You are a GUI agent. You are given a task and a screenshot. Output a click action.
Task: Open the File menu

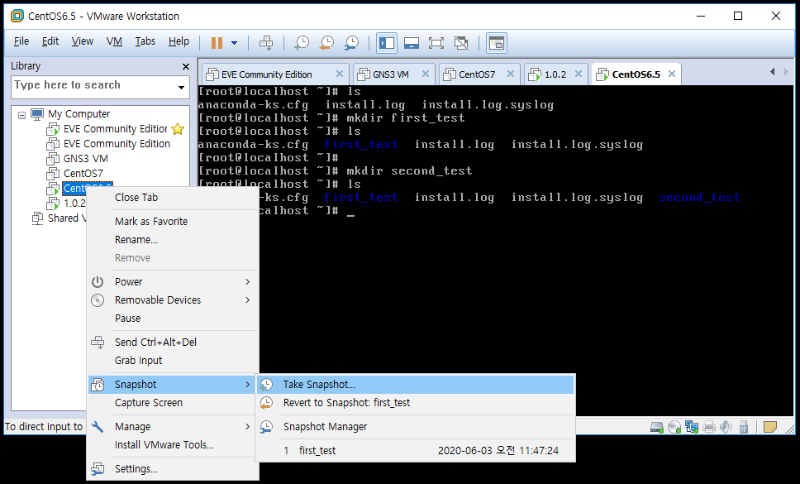pos(21,41)
